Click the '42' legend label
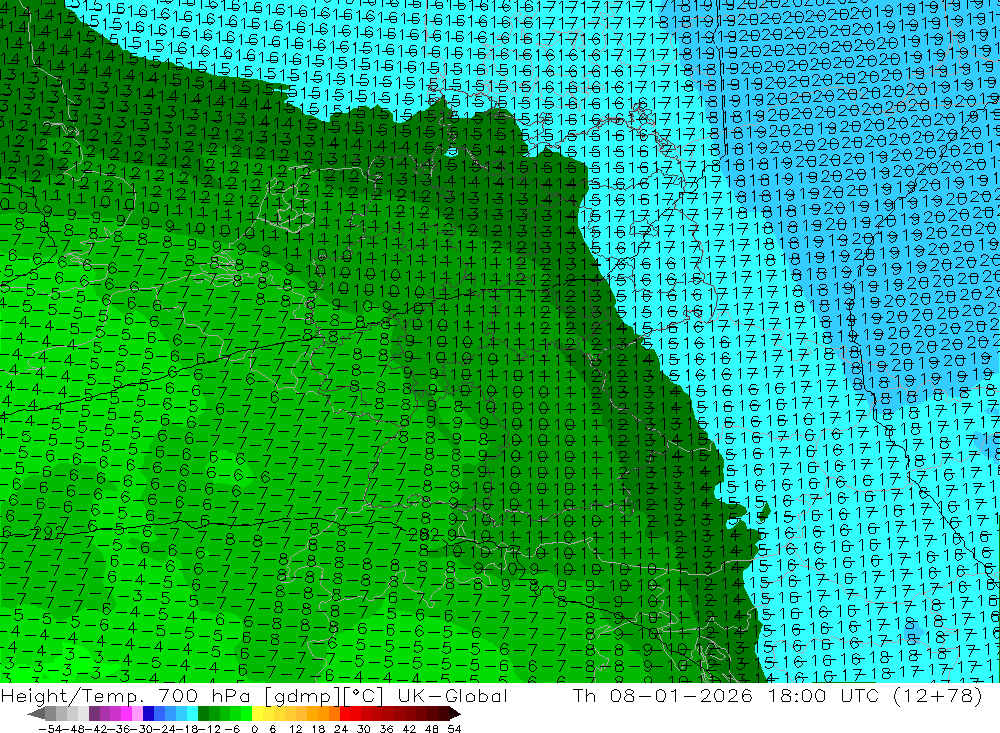Viewport: 1000px width, 733px height. point(409,729)
